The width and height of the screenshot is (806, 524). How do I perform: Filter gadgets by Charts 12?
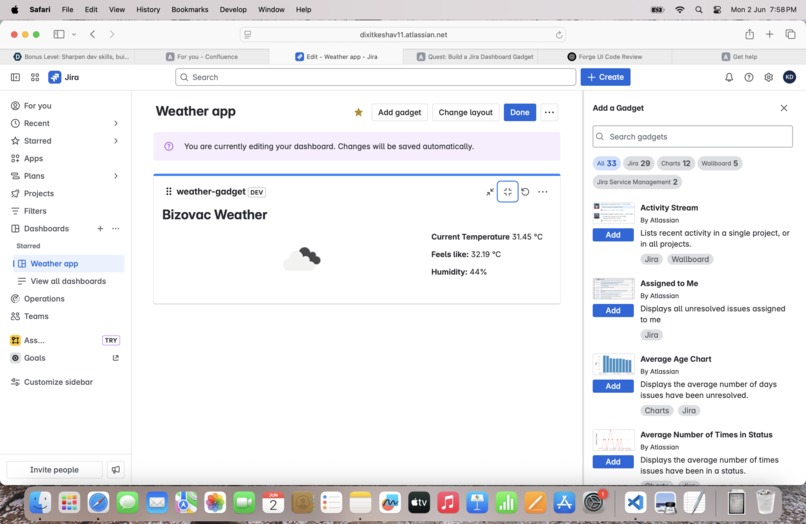pyautogui.click(x=675, y=163)
